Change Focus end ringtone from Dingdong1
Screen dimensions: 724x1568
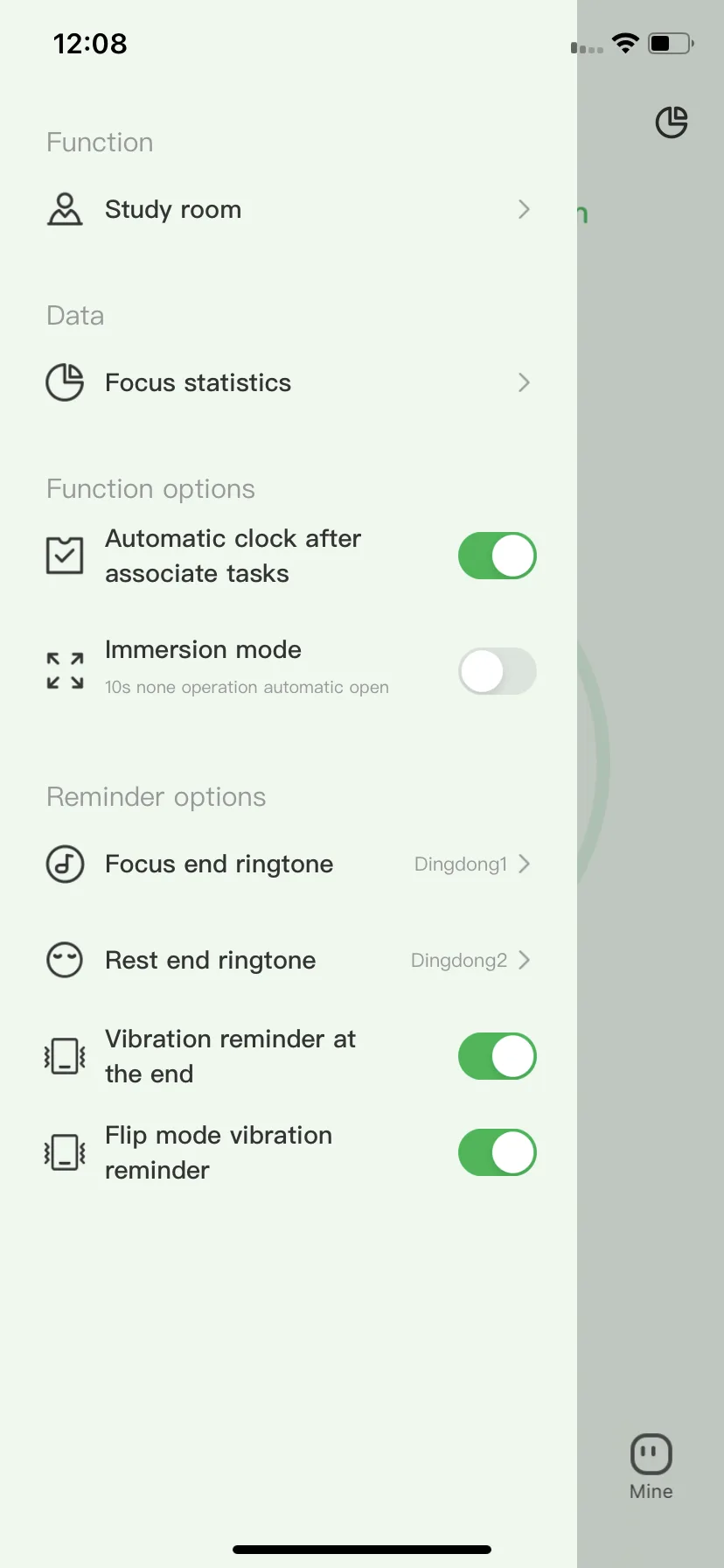(472, 864)
